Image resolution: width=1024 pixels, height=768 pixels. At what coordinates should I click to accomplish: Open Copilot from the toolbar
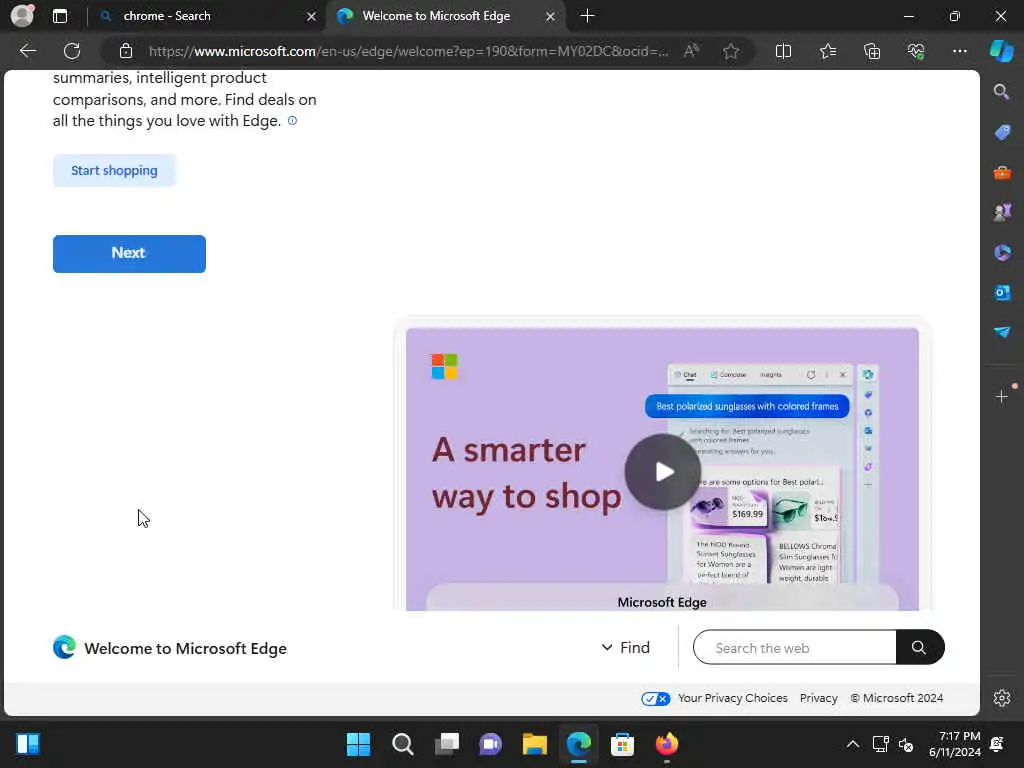tap(1001, 51)
